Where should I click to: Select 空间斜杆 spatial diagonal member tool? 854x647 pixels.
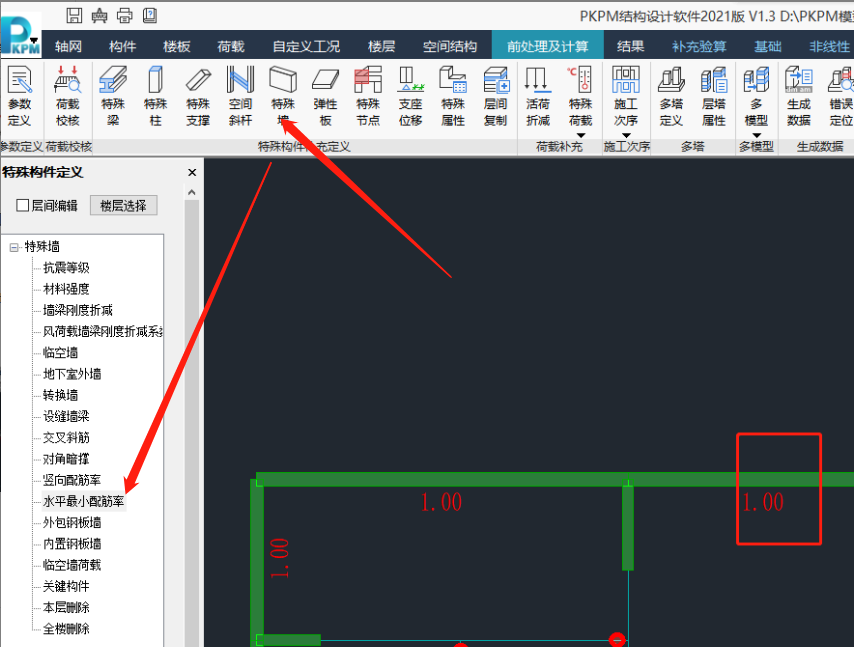[x=240, y=96]
